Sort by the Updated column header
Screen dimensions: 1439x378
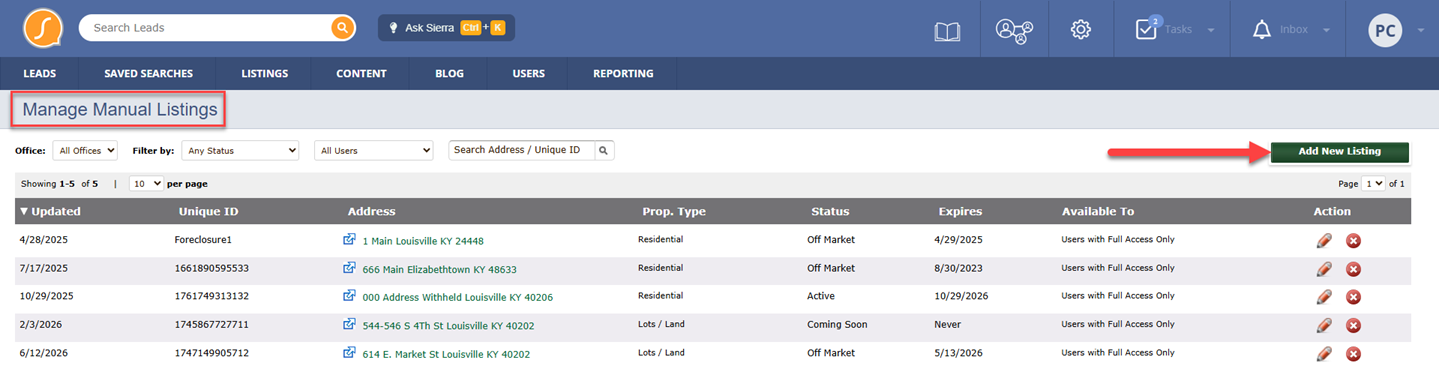tap(50, 211)
